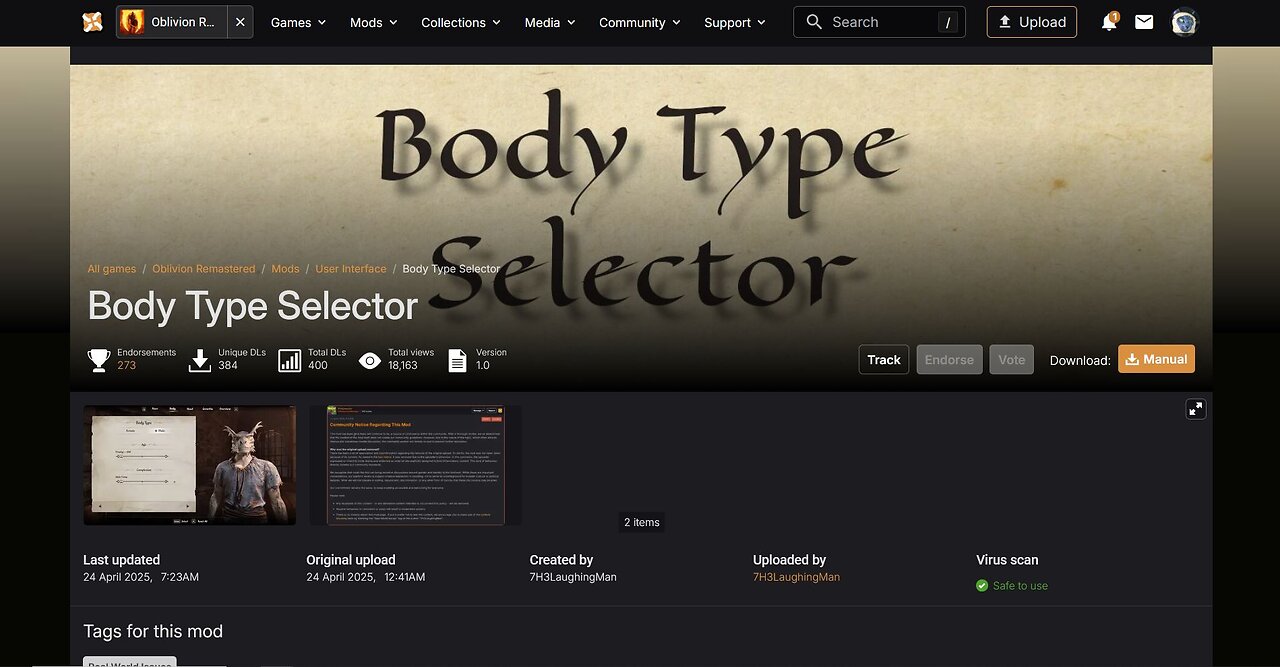Expand the Support menu
Image resolution: width=1280 pixels, height=667 pixels.
click(735, 22)
